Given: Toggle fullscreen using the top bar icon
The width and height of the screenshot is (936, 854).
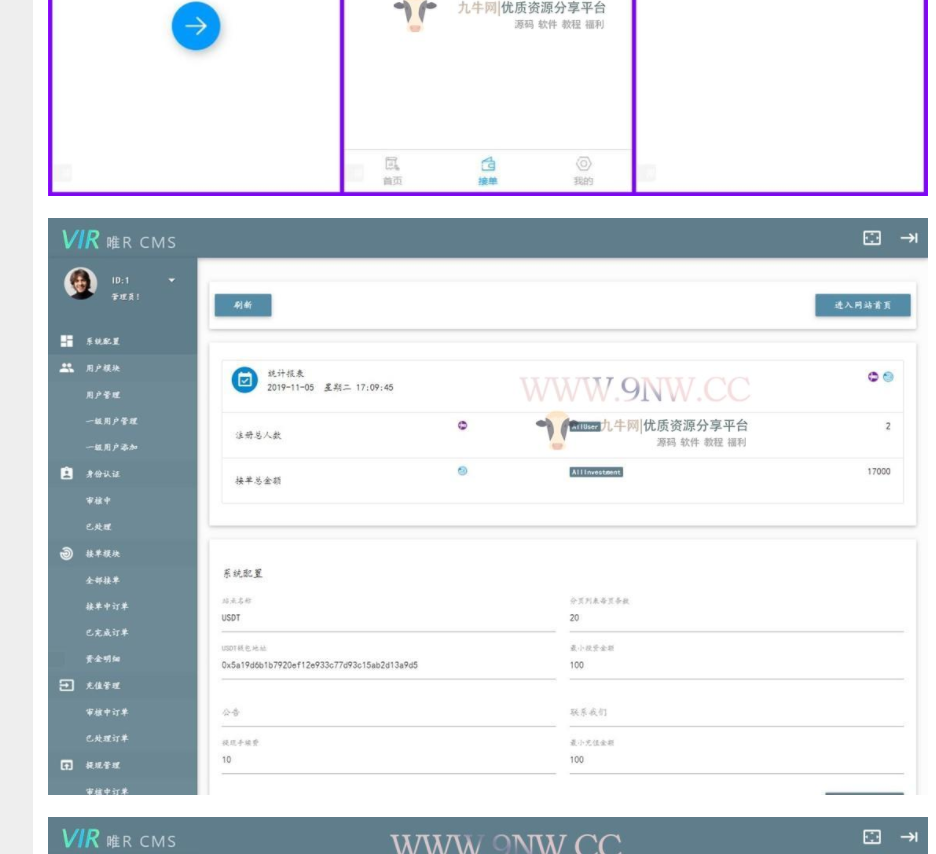Looking at the screenshot, I should [x=873, y=236].
